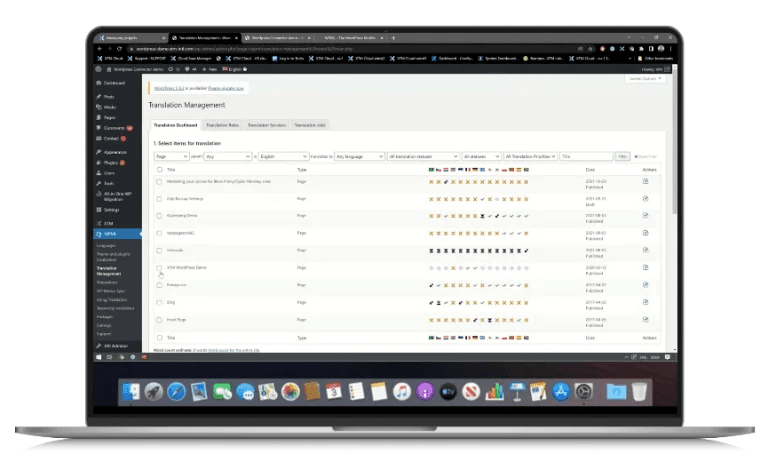Open Plugins in the admin sidebar
The width and height of the screenshot is (768, 470).
[111, 163]
